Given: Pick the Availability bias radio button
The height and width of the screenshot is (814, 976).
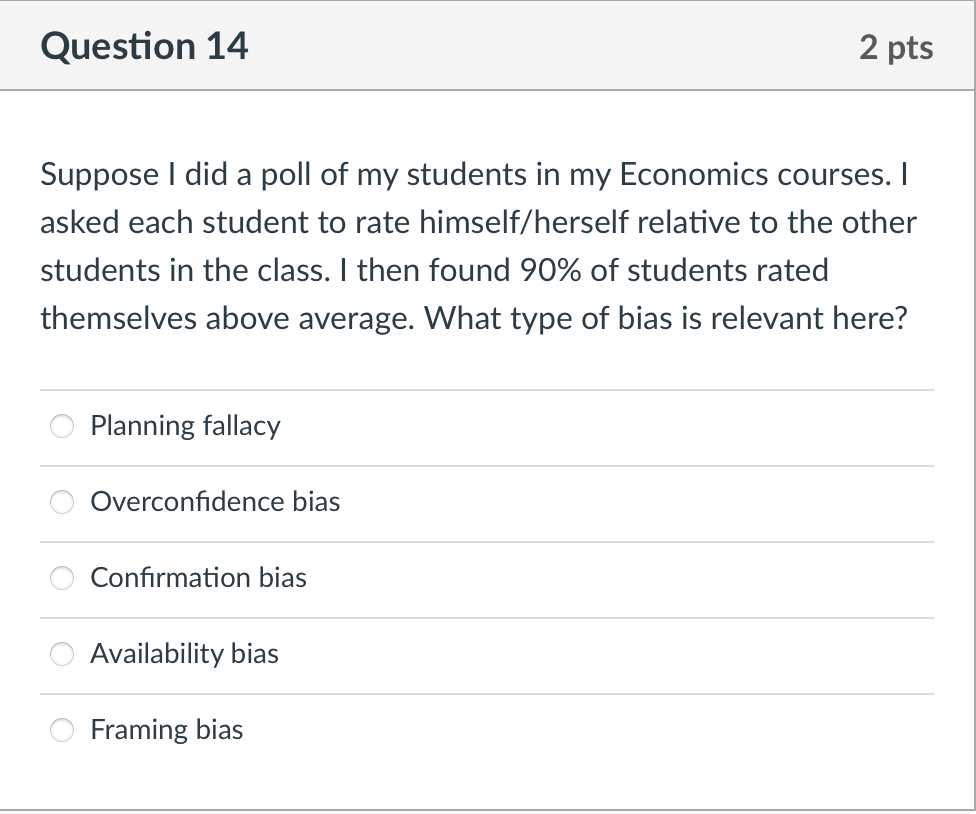Looking at the screenshot, I should 63,655.
